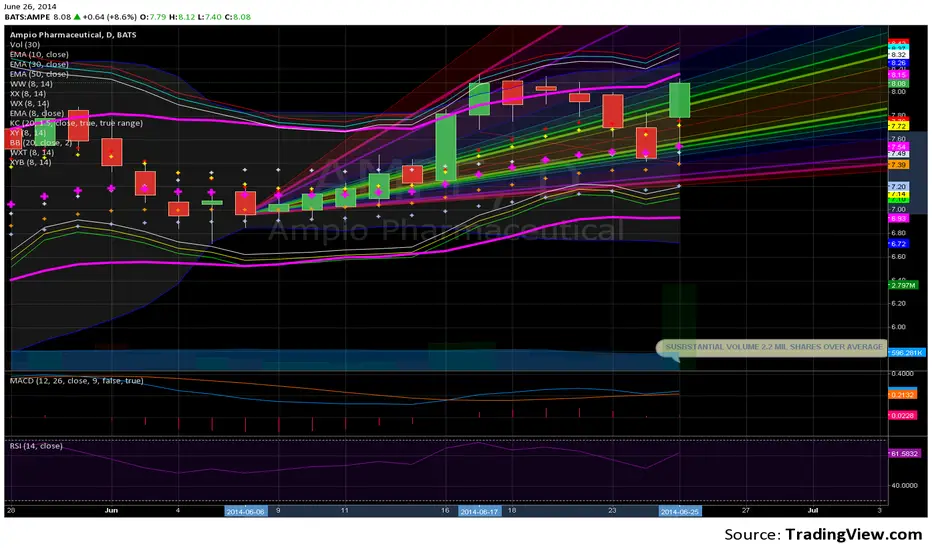Click the KC (20, 1.5, close, true, true range) label
Viewport: 932px width, 550px height.
point(76,123)
